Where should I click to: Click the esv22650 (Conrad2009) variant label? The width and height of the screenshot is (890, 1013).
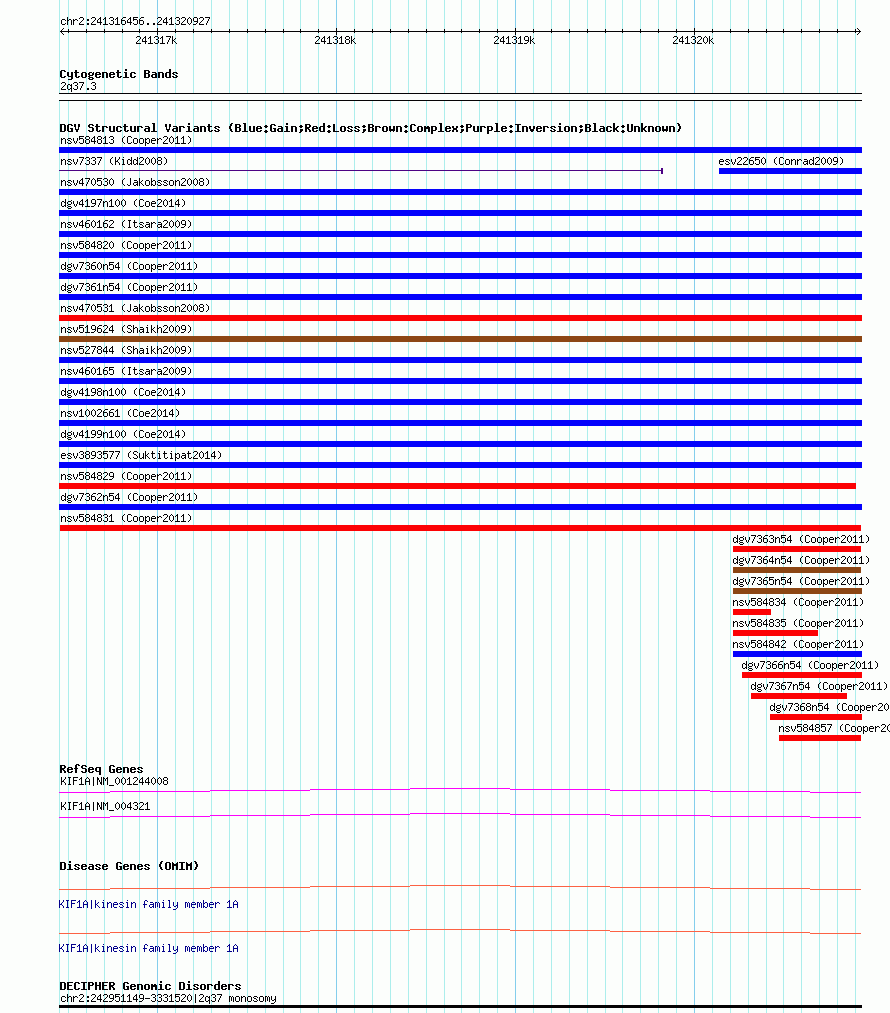click(x=781, y=161)
